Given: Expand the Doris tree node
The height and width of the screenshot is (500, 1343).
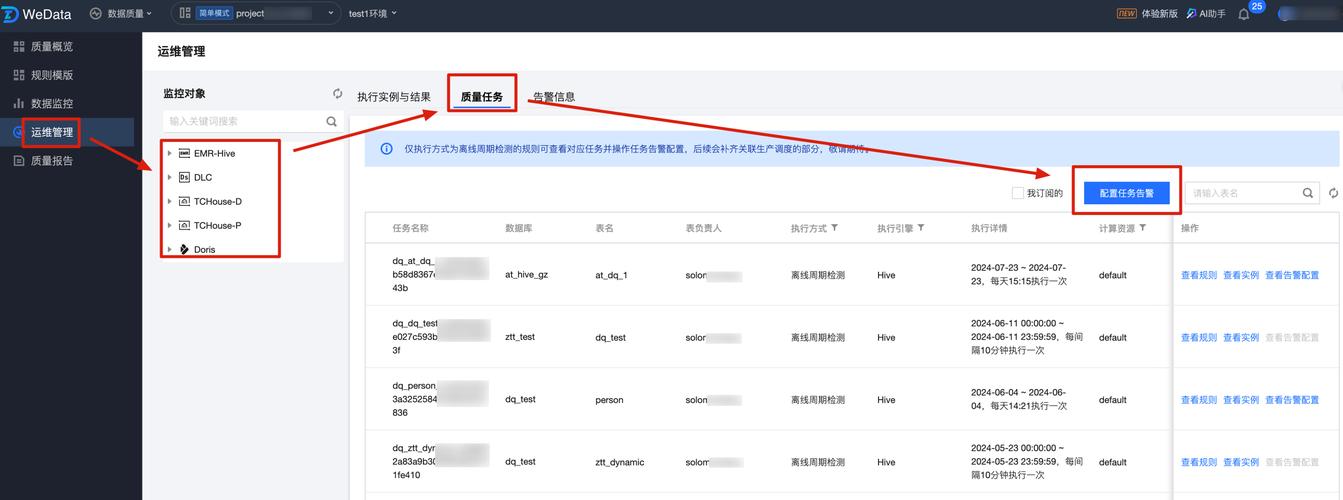Looking at the screenshot, I should (169, 250).
